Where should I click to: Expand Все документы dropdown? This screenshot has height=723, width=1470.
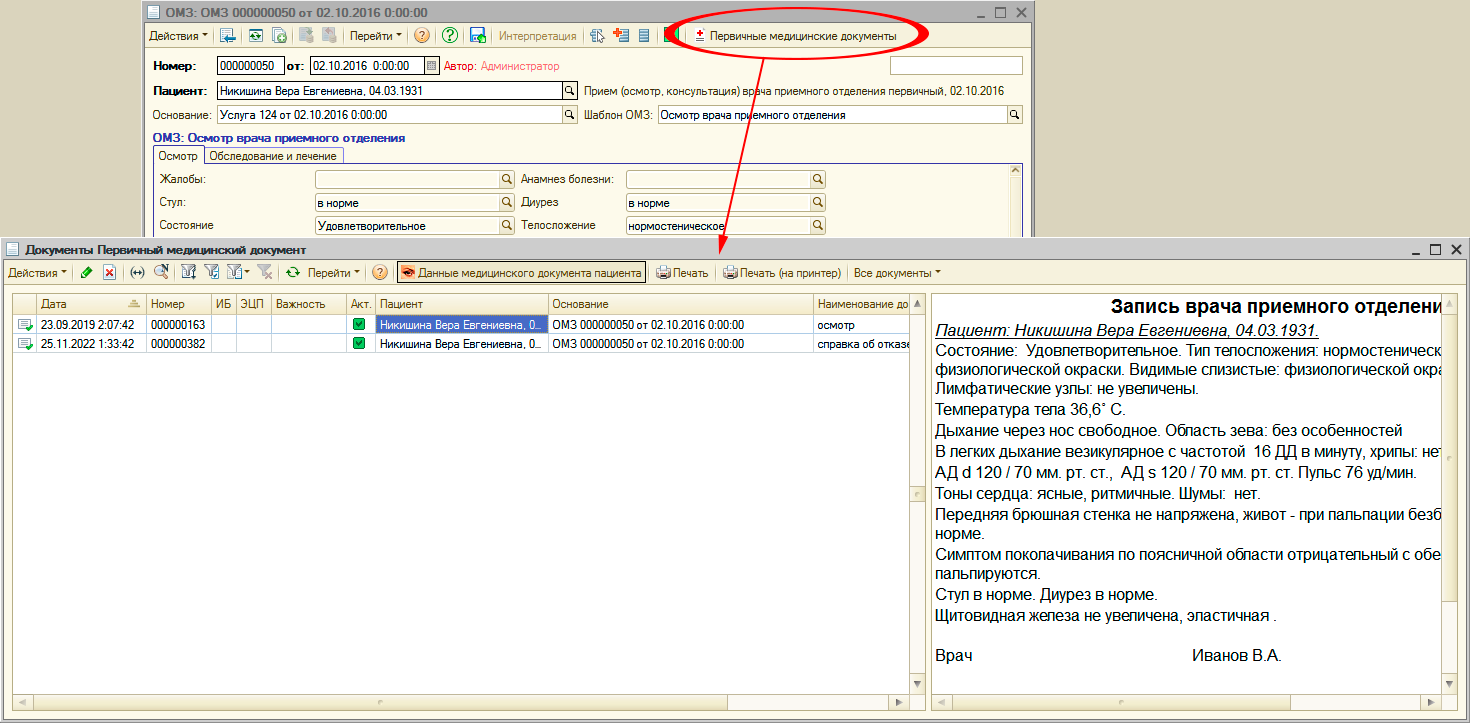897,272
